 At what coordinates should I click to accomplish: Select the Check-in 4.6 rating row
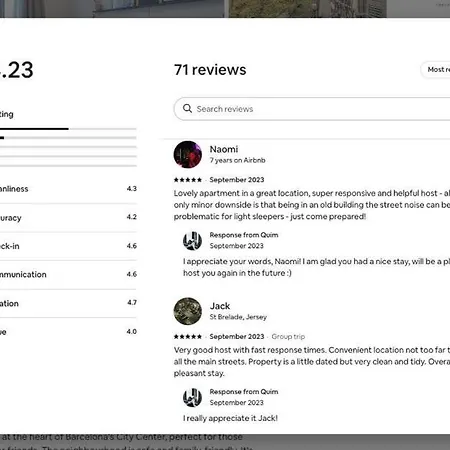pos(68,246)
